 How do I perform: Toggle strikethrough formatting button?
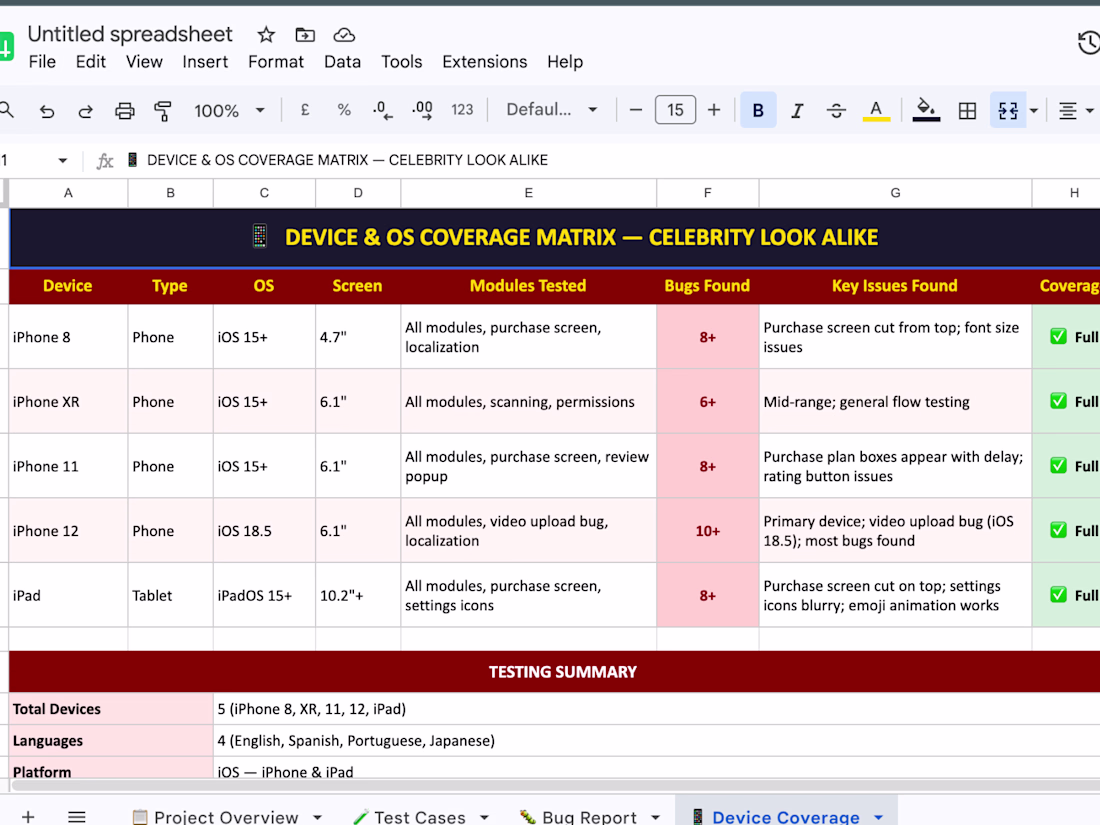836,110
